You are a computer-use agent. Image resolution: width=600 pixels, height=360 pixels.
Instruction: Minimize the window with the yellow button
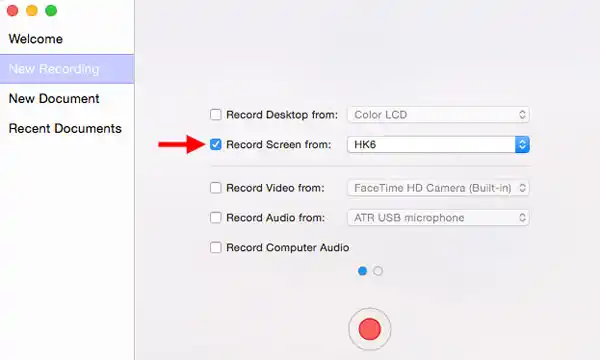click(x=32, y=10)
